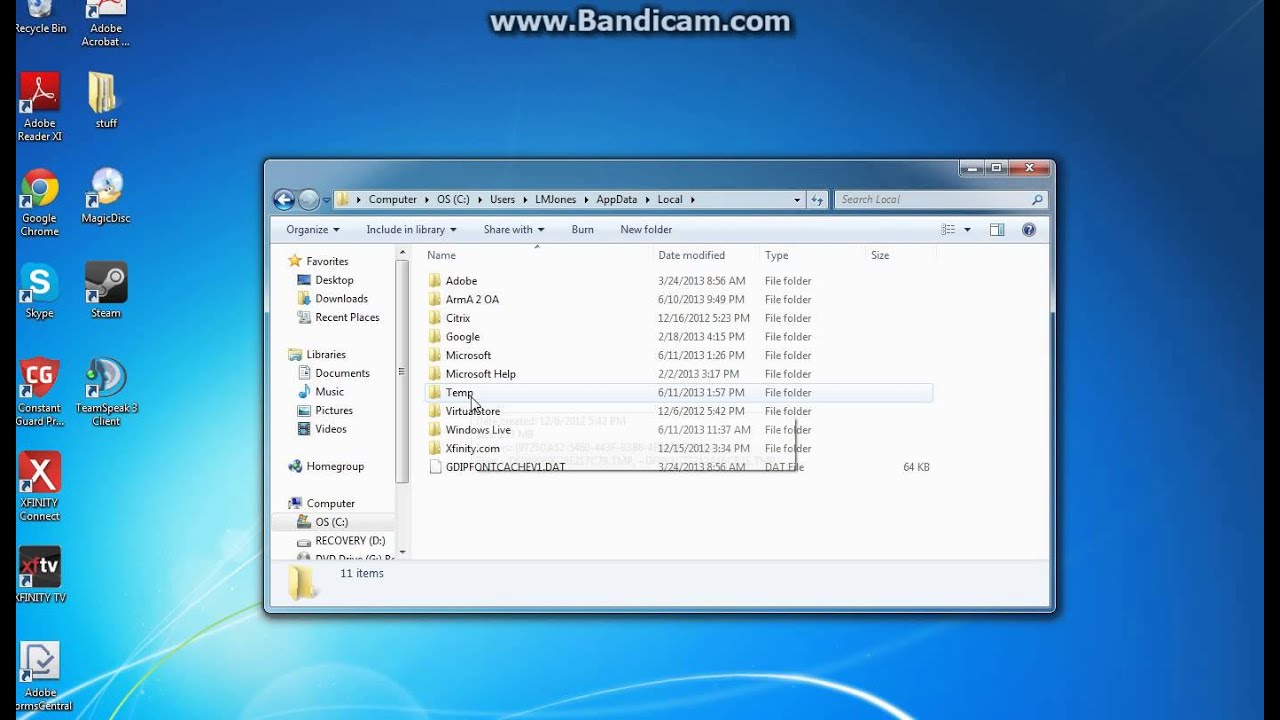
Task: Click the Explorer Back arrow button
Action: [284, 199]
